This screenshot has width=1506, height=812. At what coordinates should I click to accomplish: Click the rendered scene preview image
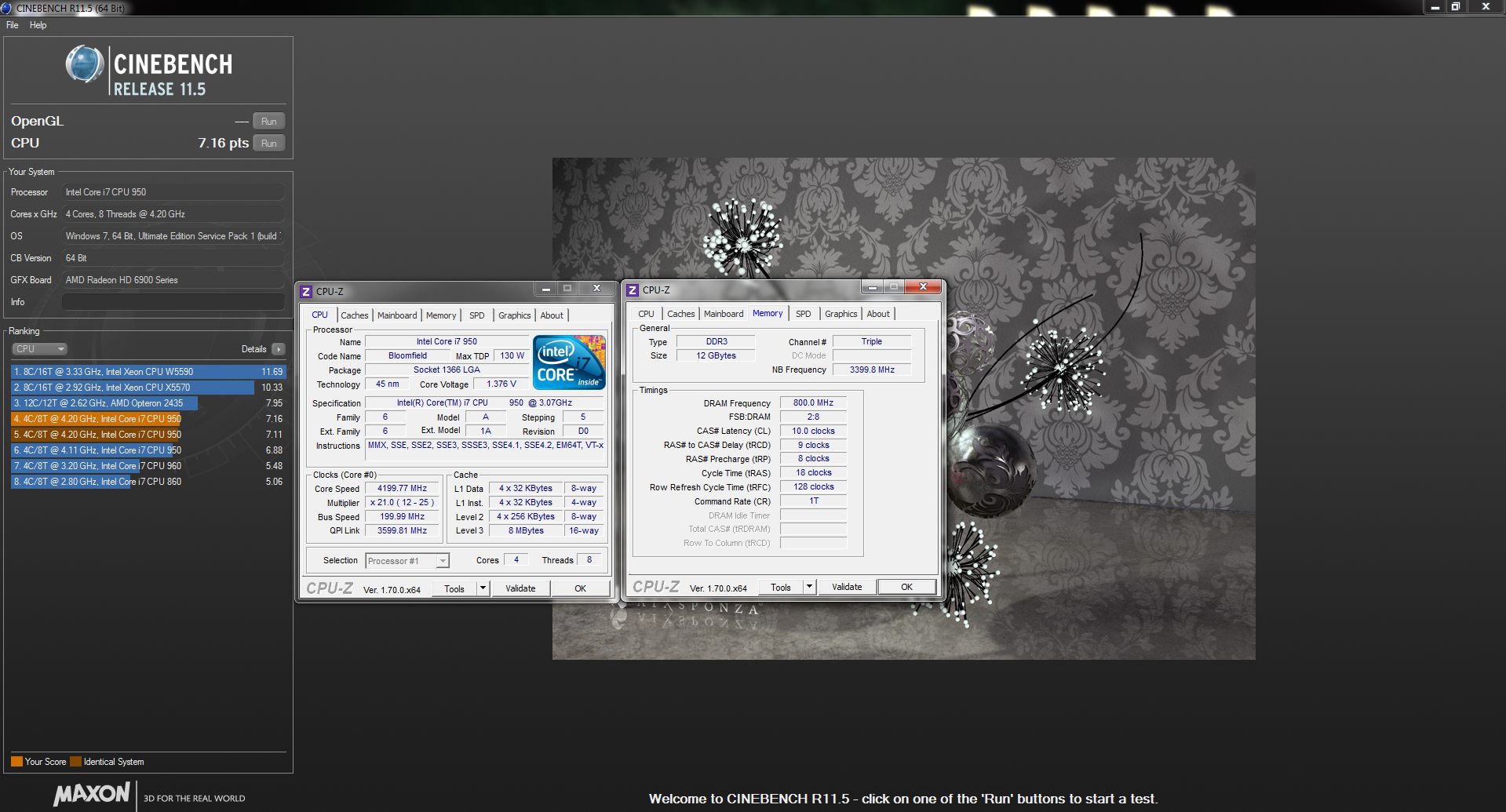click(904, 409)
